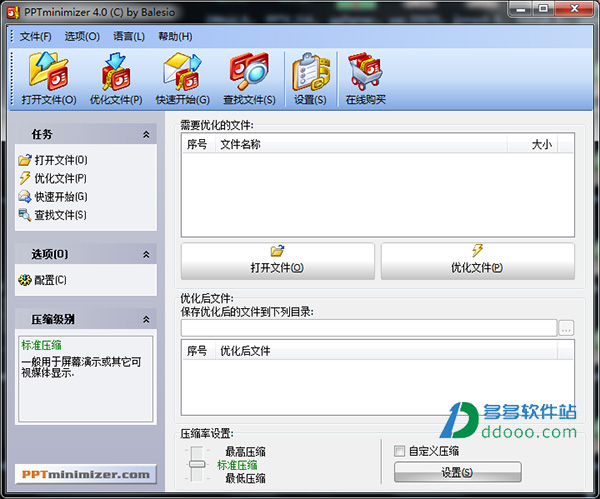
Task: Click the large 优化文件(P) button
Action: (478, 261)
